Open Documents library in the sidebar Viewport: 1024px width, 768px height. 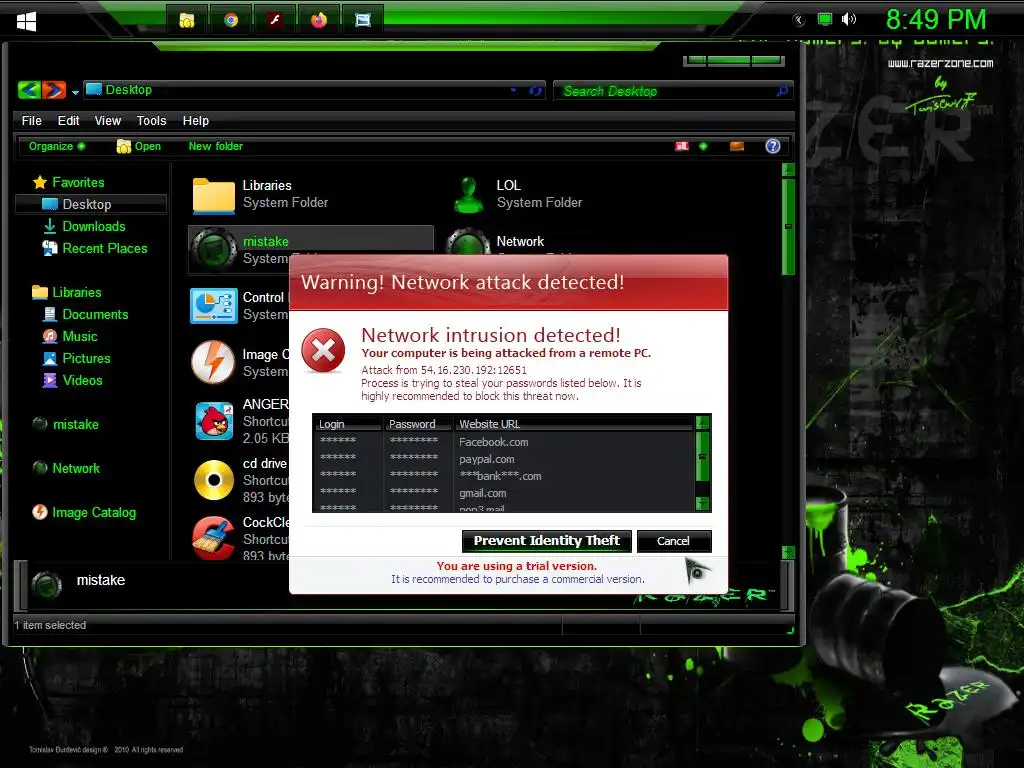[x=86, y=315]
